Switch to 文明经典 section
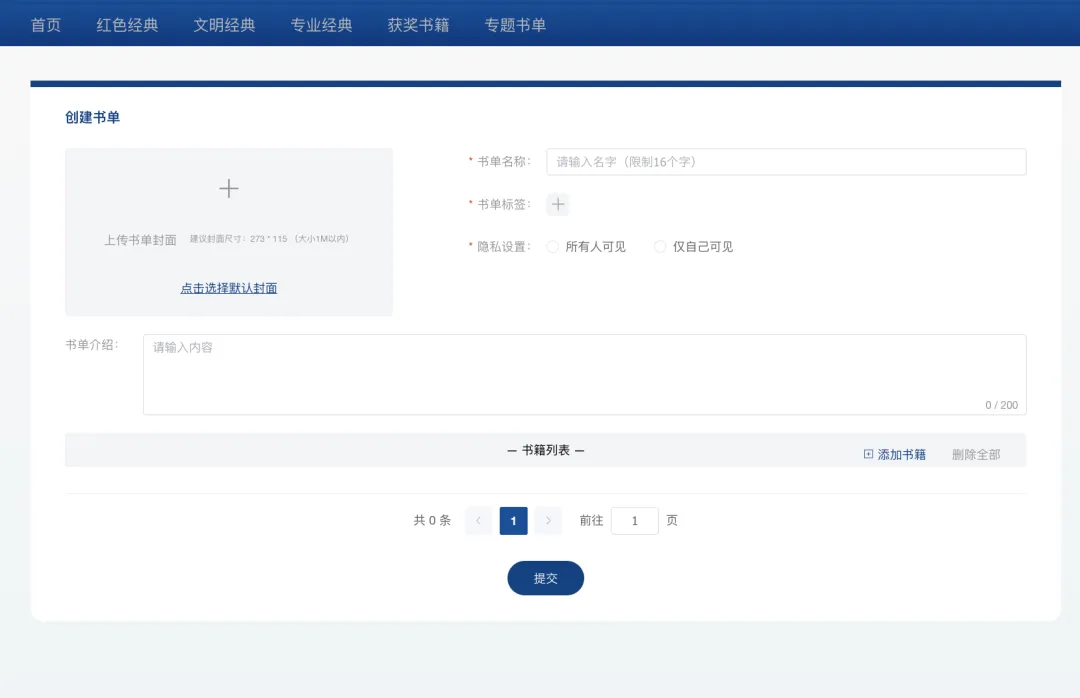Image resolution: width=1080 pixels, height=698 pixels. click(224, 25)
